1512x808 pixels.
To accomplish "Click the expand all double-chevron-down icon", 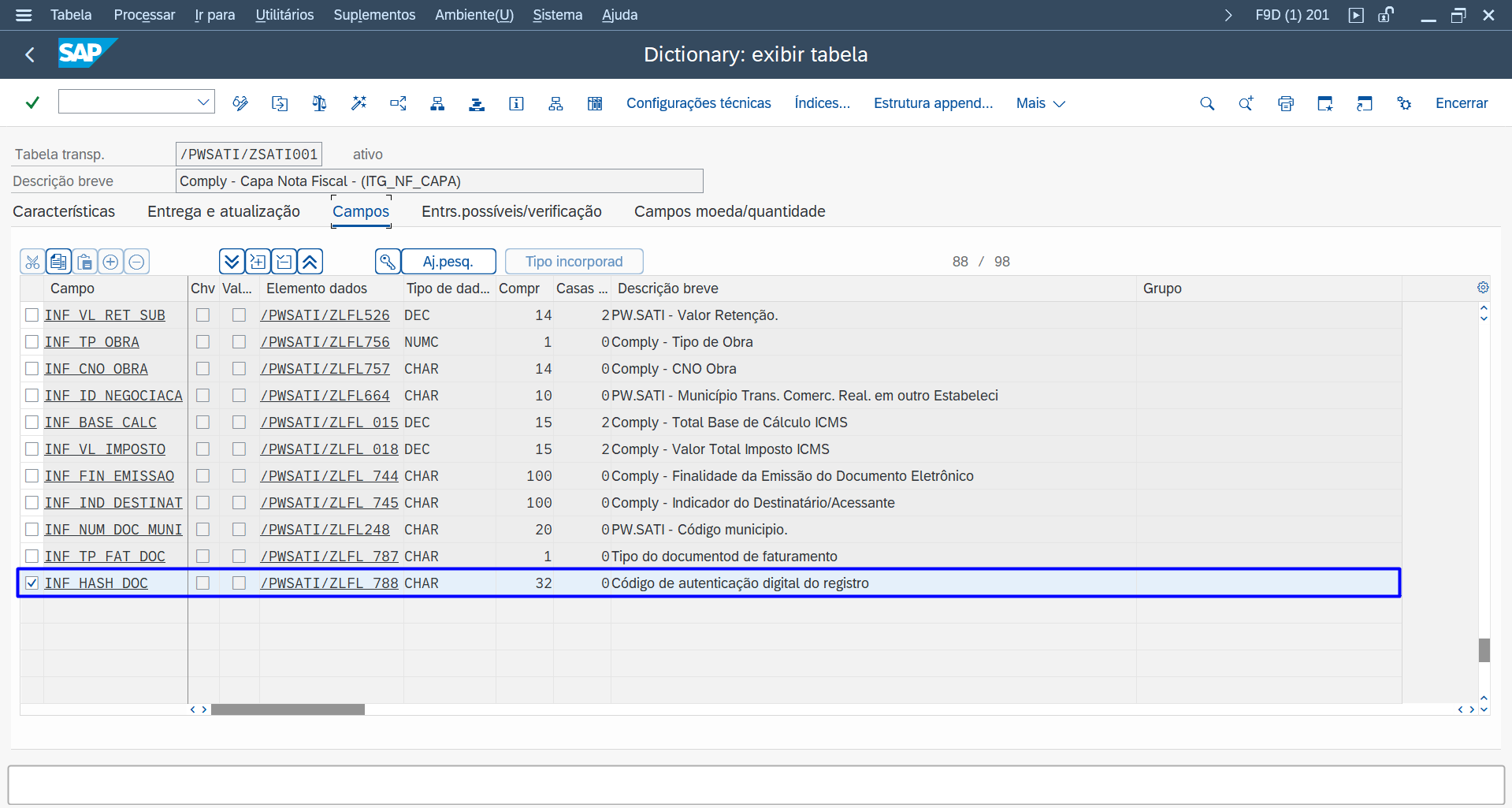I will 232,262.
